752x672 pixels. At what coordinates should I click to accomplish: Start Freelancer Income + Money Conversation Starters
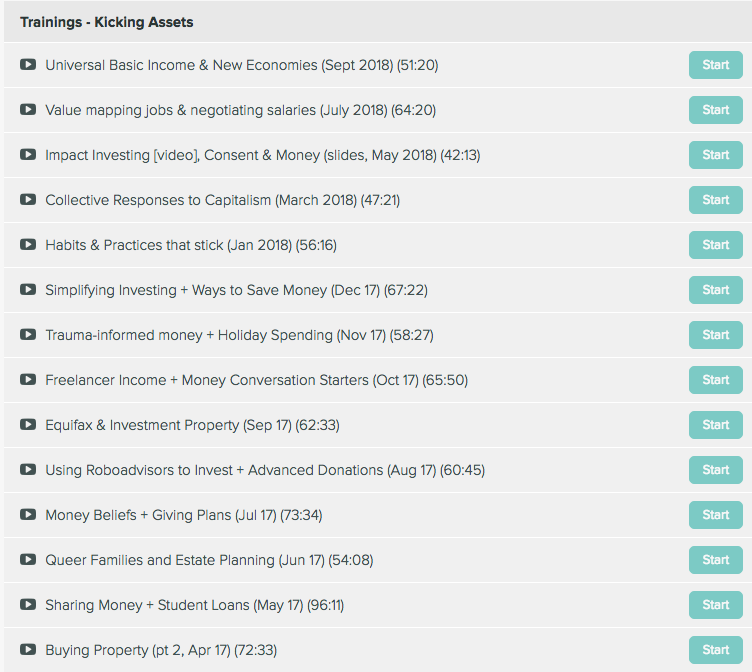[716, 380]
